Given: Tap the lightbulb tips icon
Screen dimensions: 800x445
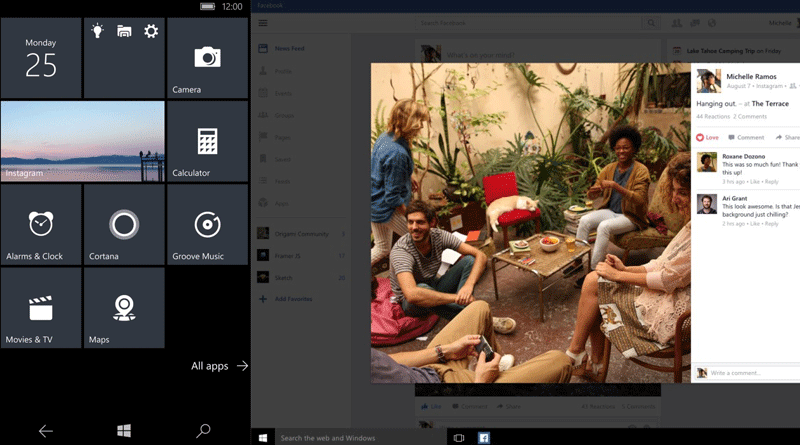Looking at the screenshot, I should pyautogui.click(x=97, y=31).
